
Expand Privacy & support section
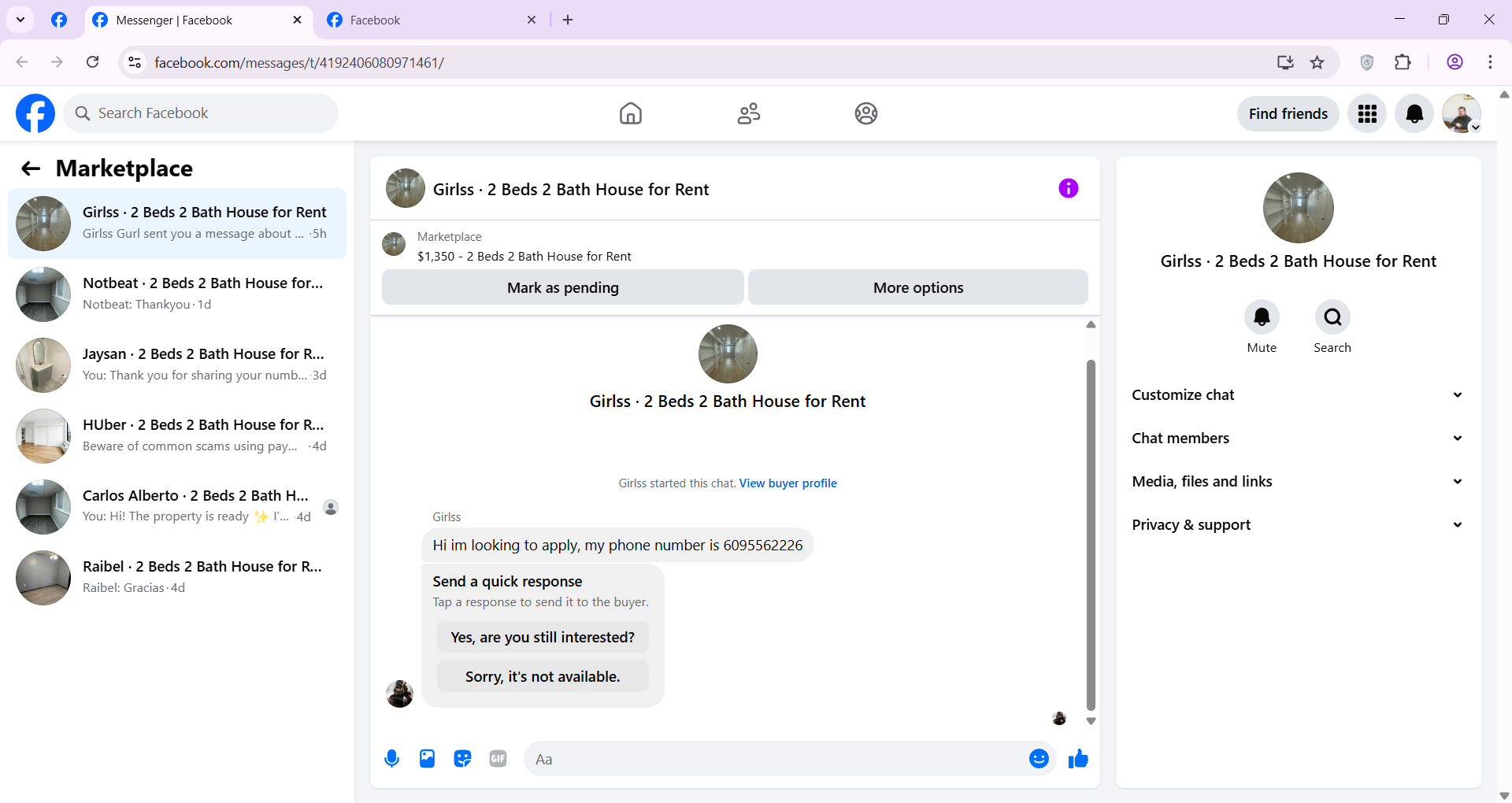[1298, 525]
